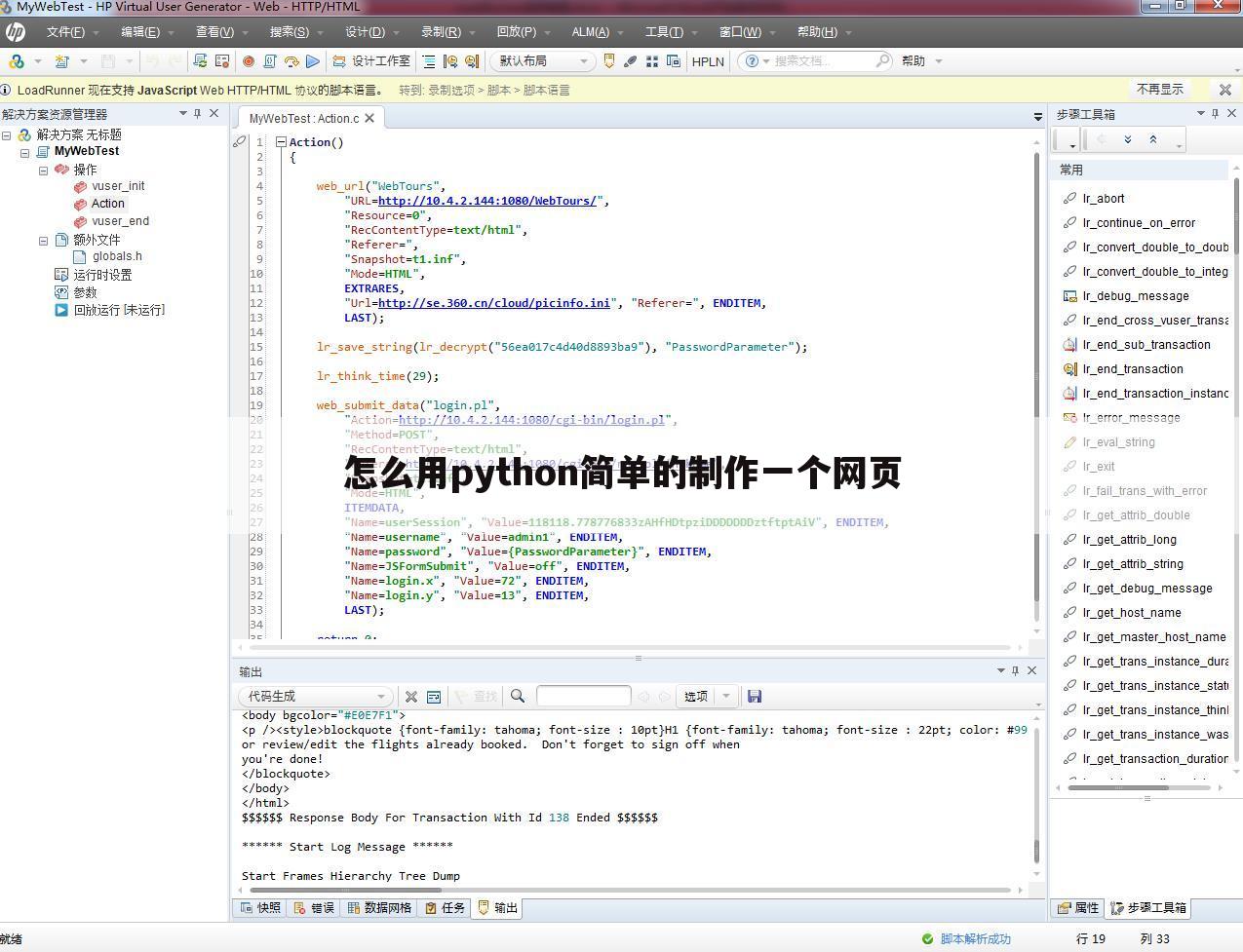This screenshot has height=952, width=1243.
Task: Open the 帮助 dropdown in toolbar
Action: point(921,61)
